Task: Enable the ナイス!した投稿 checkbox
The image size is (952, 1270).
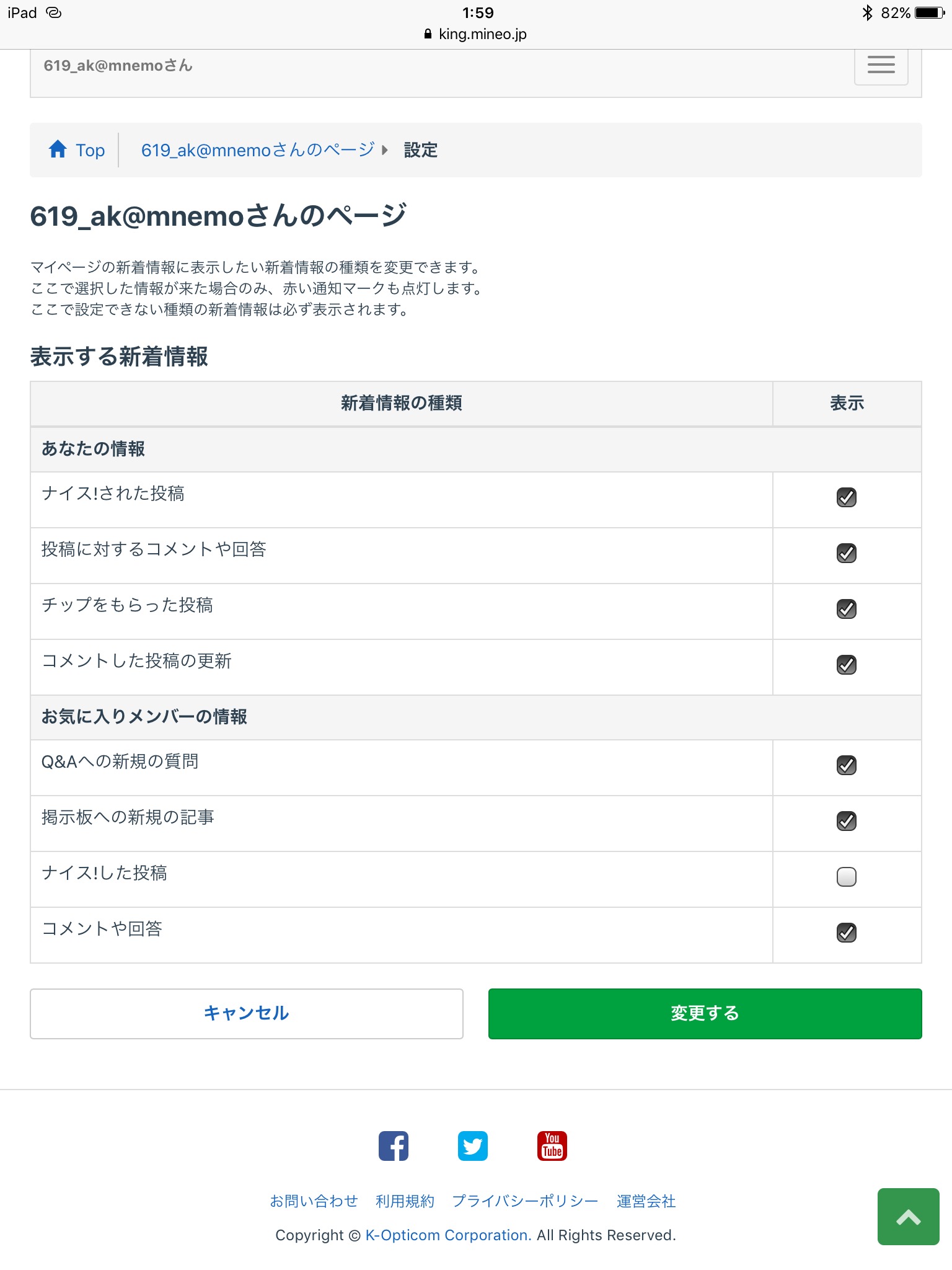Action: (846, 877)
